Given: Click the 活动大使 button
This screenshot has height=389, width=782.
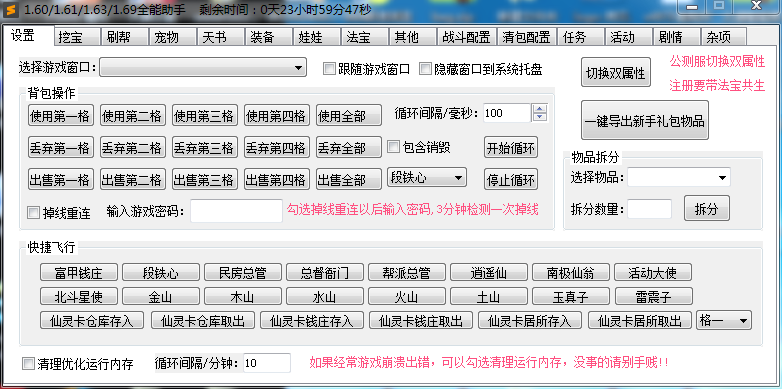Looking at the screenshot, I should pyautogui.click(x=653, y=272).
